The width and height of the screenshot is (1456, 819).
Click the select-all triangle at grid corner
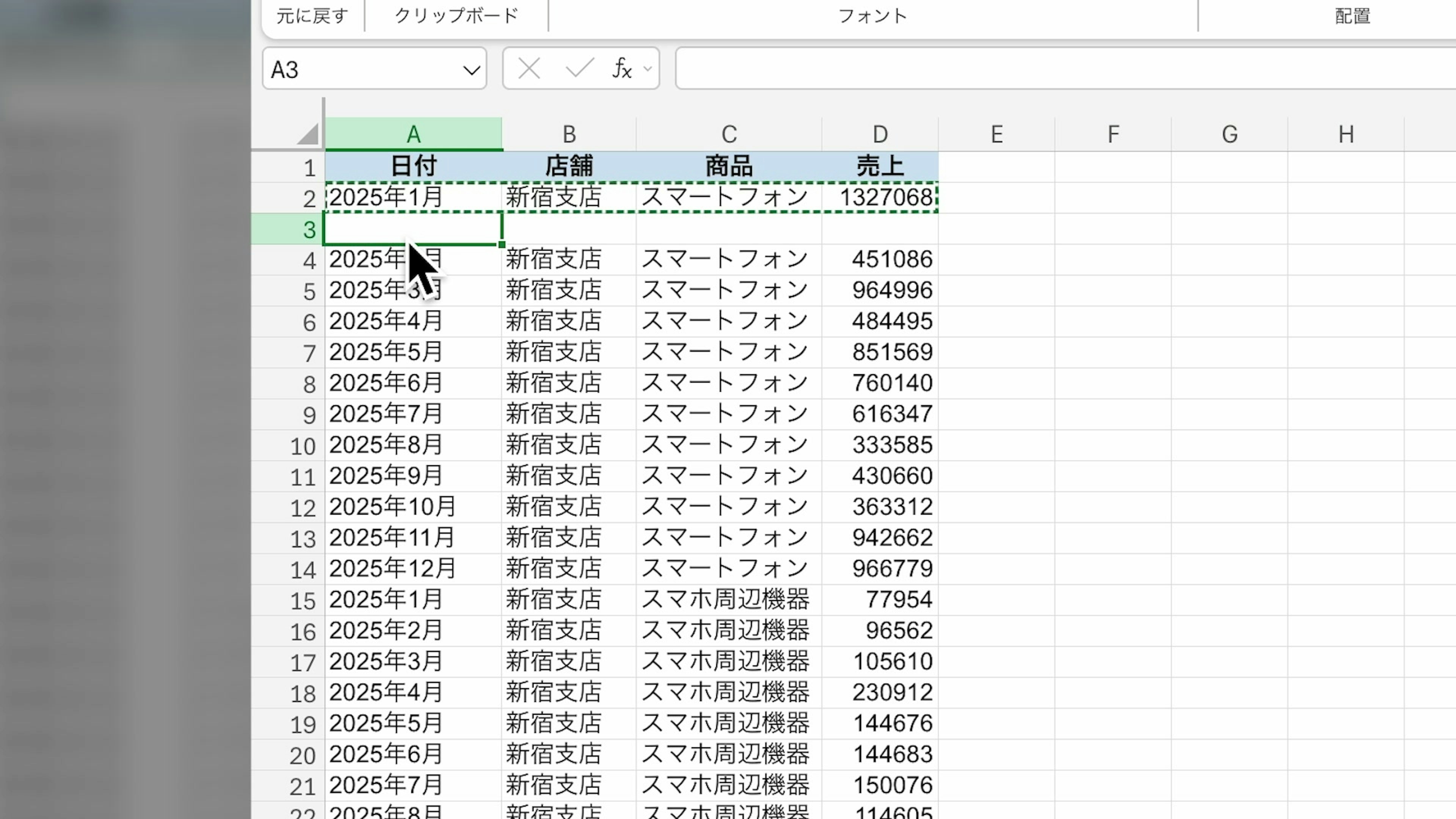click(x=308, y=135)
